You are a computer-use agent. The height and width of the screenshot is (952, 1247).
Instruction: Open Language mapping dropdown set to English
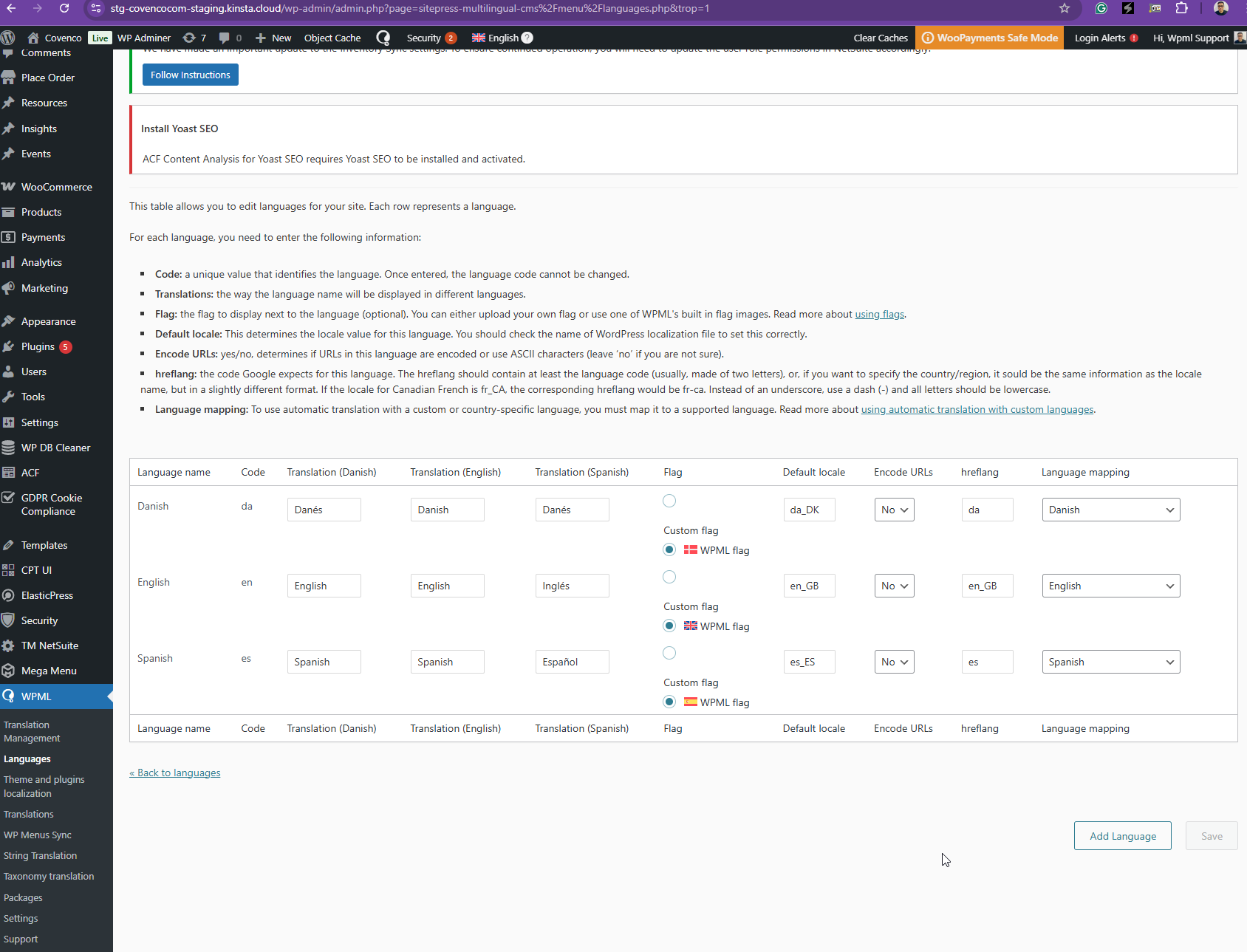(x=1111, y=586)
